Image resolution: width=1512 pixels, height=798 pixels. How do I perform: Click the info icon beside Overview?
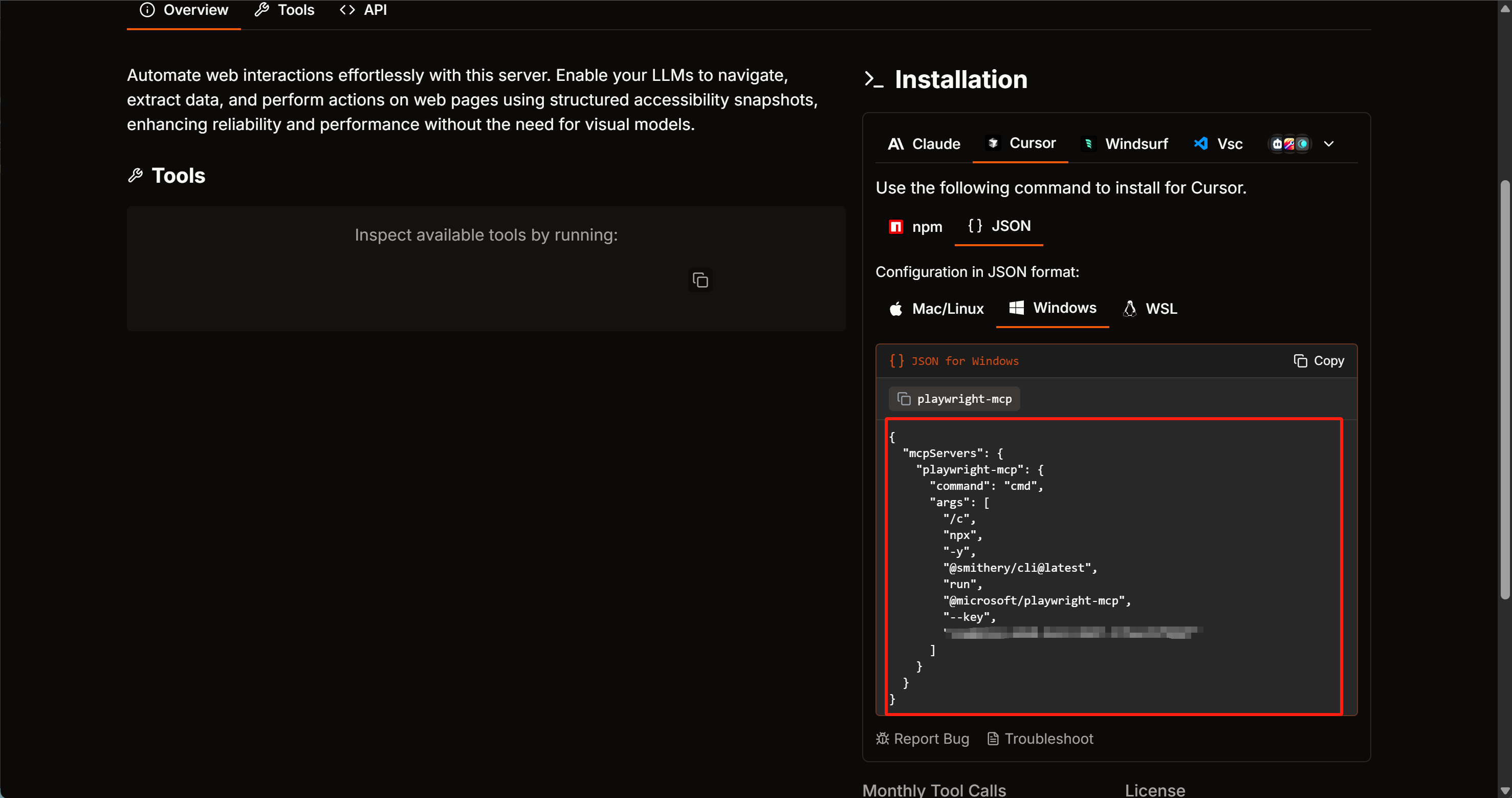click(147, 10)
